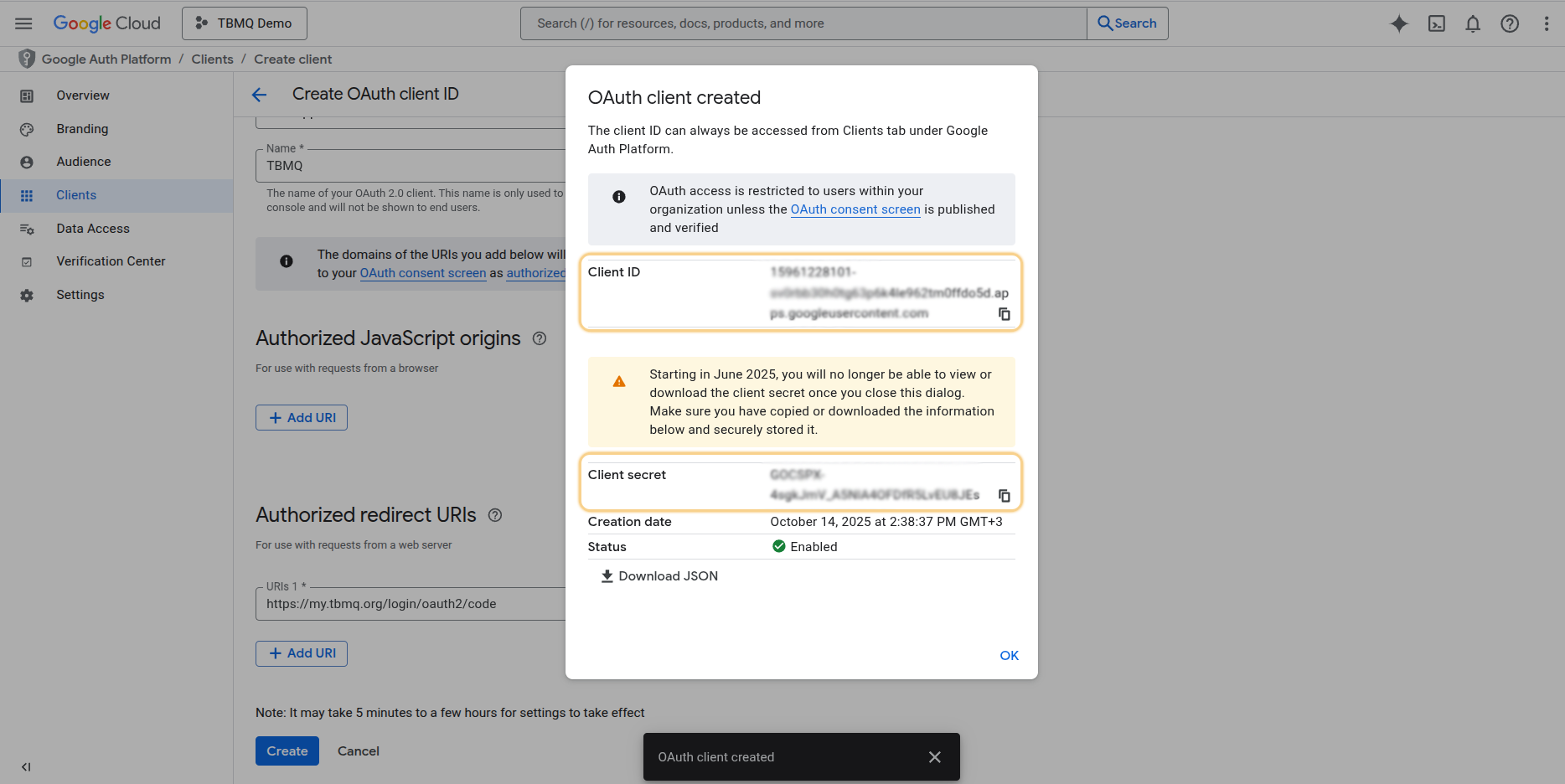
Task: Follow the OAuth consent screen link in dialog
Action: pyautogui.click(x=855, y=209)
